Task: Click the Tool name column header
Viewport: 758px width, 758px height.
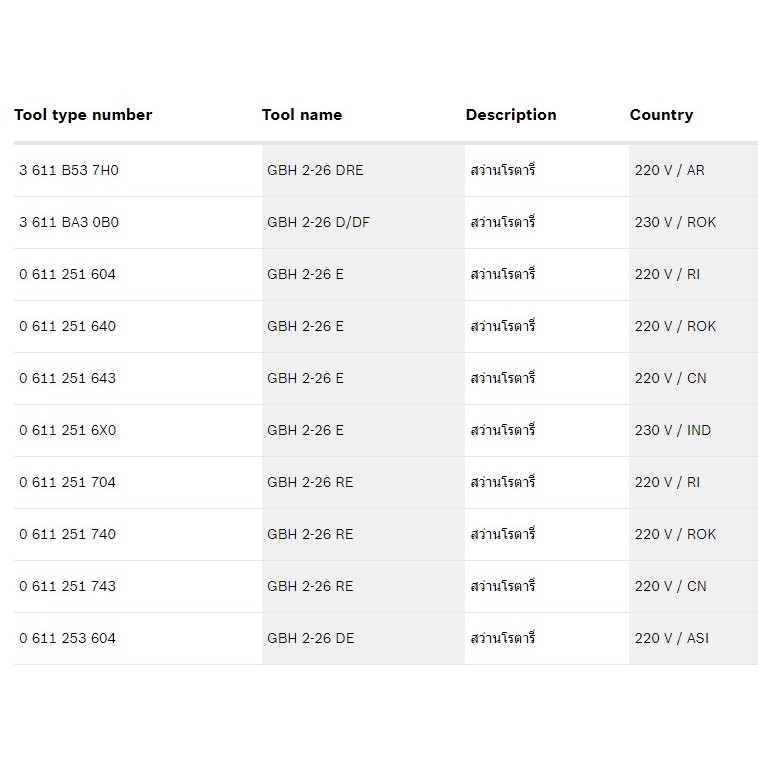Action: [302, 115]
